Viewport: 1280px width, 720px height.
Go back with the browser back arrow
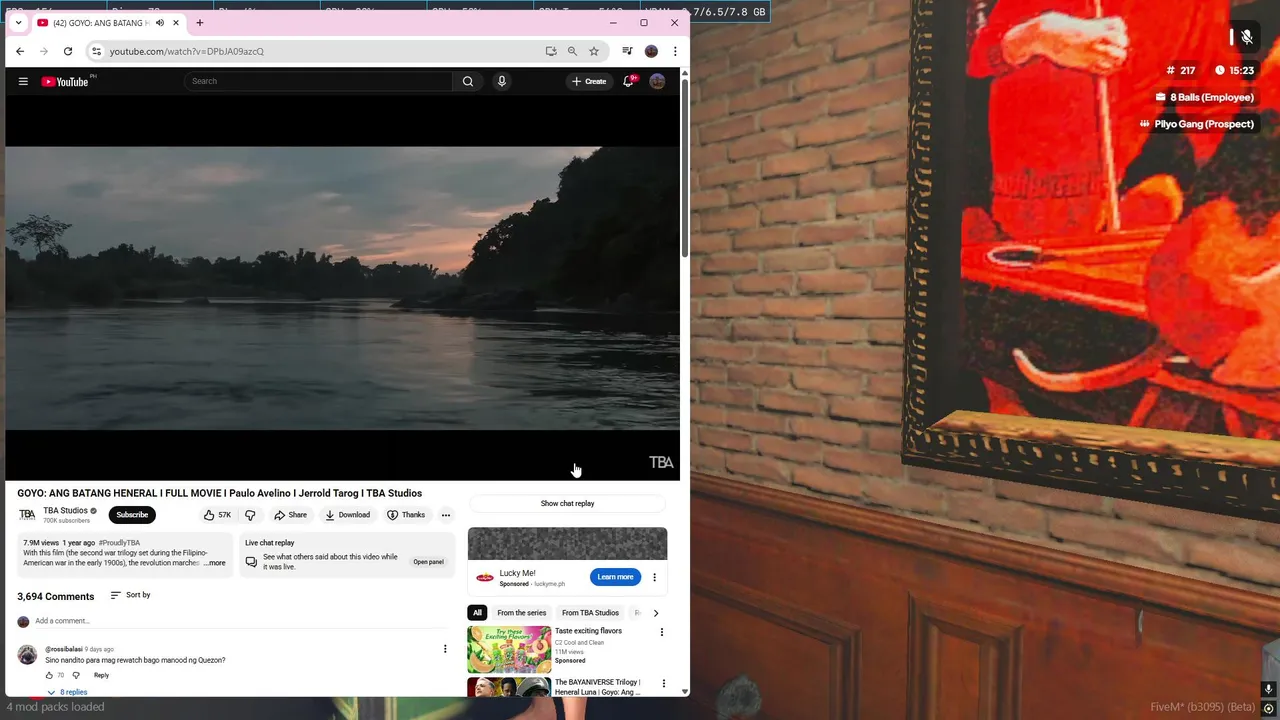click(20, 51)
